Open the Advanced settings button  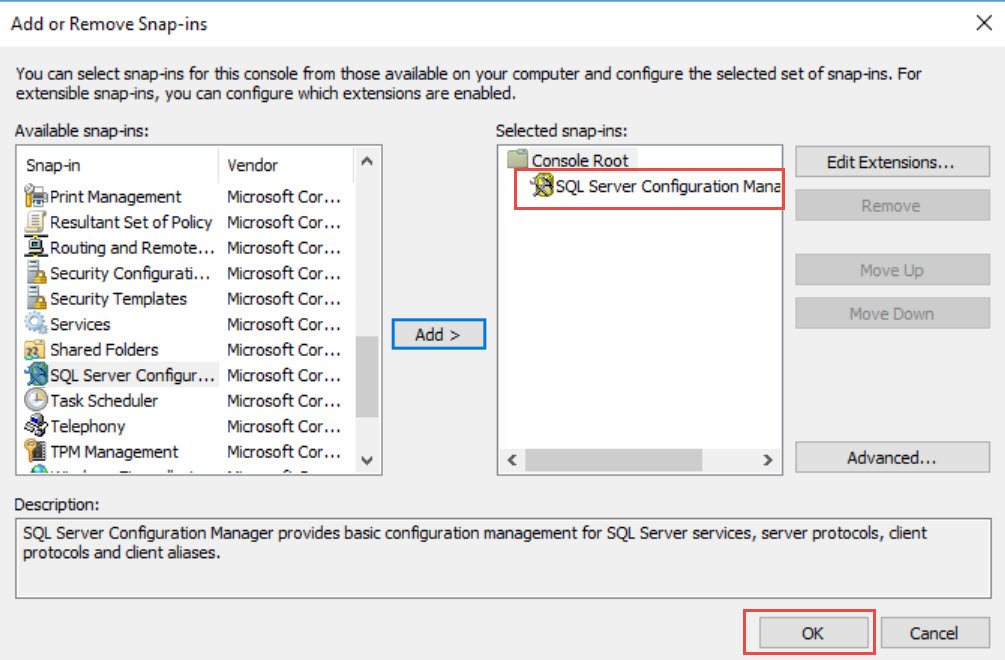(892, 457)
